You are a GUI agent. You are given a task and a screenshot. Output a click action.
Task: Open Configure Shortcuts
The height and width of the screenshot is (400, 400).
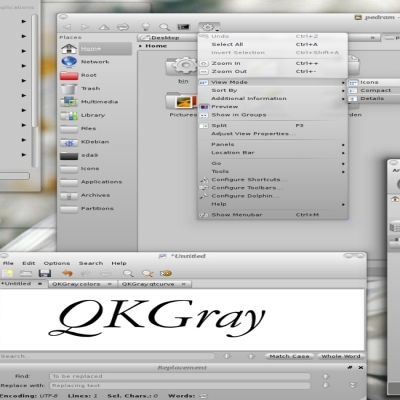[x=273, y=180]
